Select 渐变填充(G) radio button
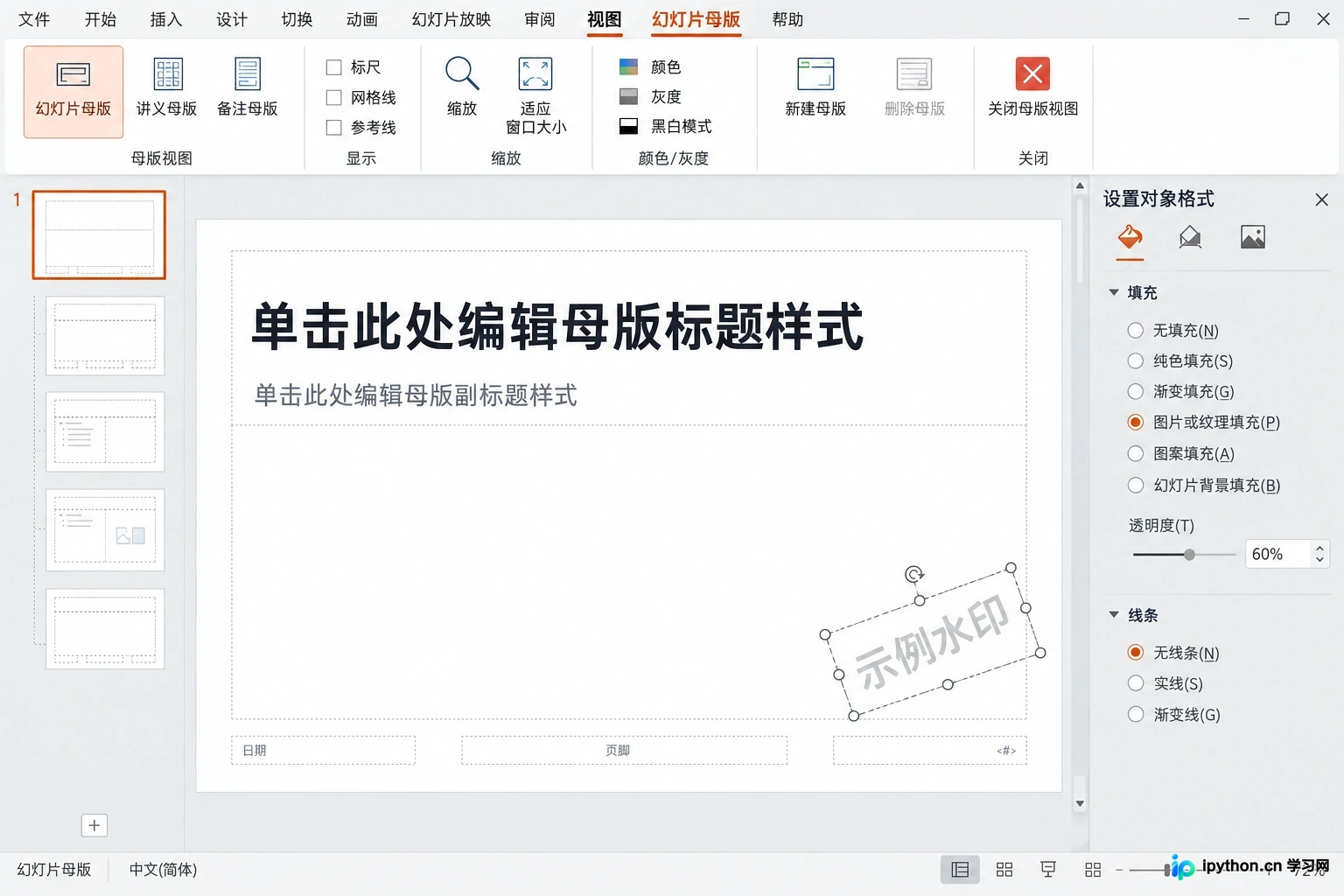This screenshot has height=896, width=1344. click(1136, 391)
